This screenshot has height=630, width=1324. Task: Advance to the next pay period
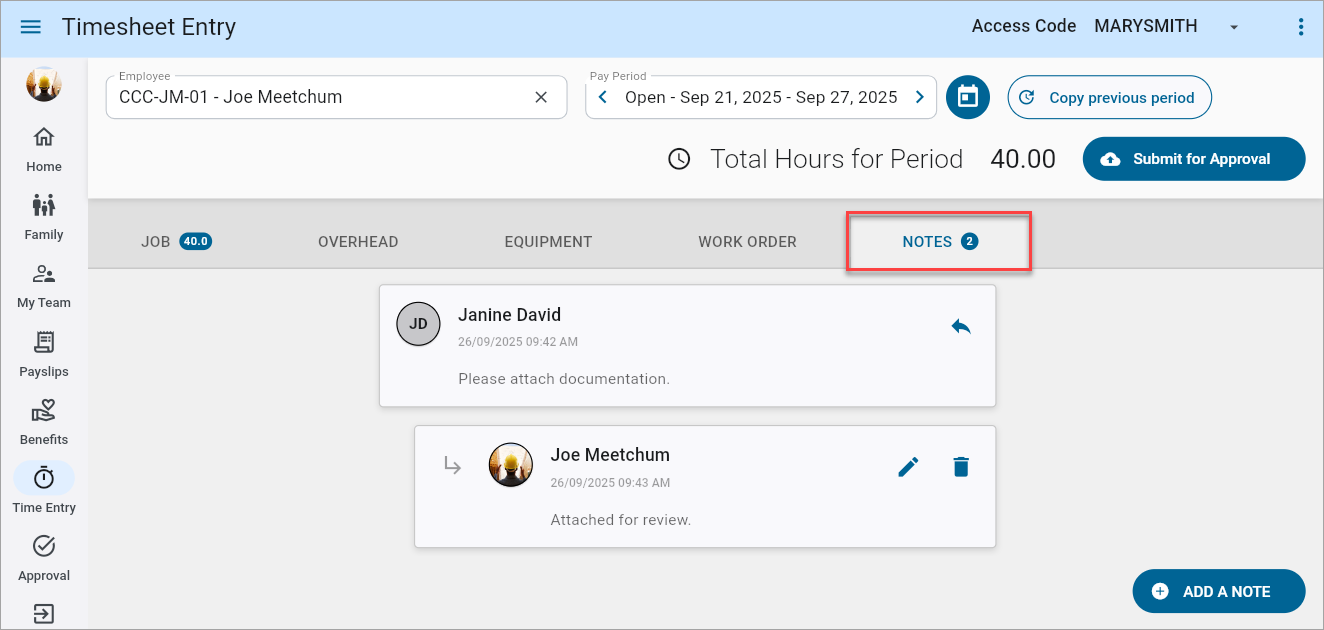point(919,97)
